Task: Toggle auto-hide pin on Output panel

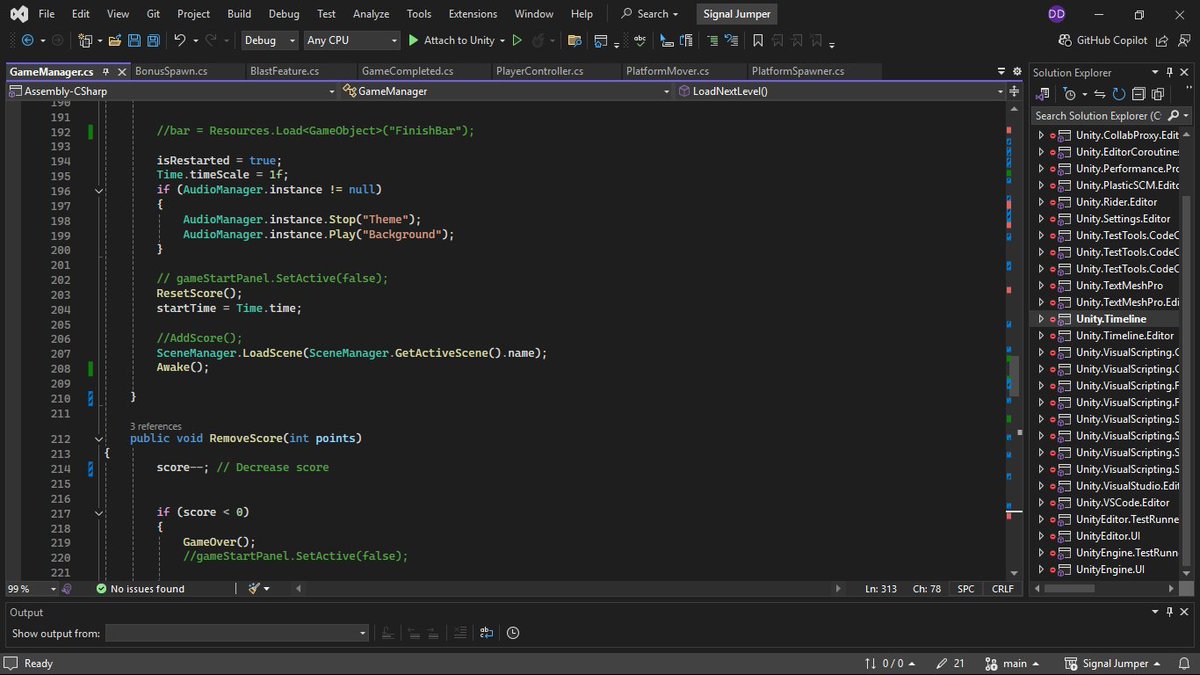Action: [x=1171, y=612]
